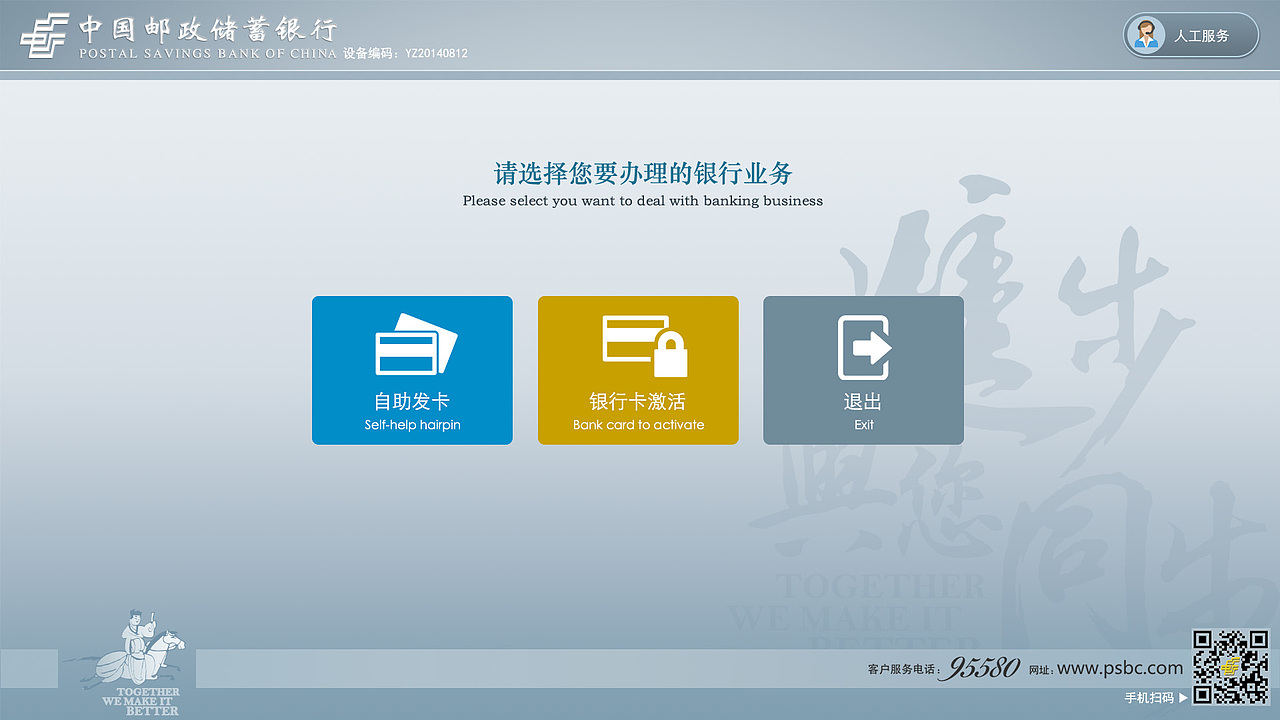1280x720 pixels.
Task: Tap the arrow next to 手机扫码
Action: [1183, 697]
